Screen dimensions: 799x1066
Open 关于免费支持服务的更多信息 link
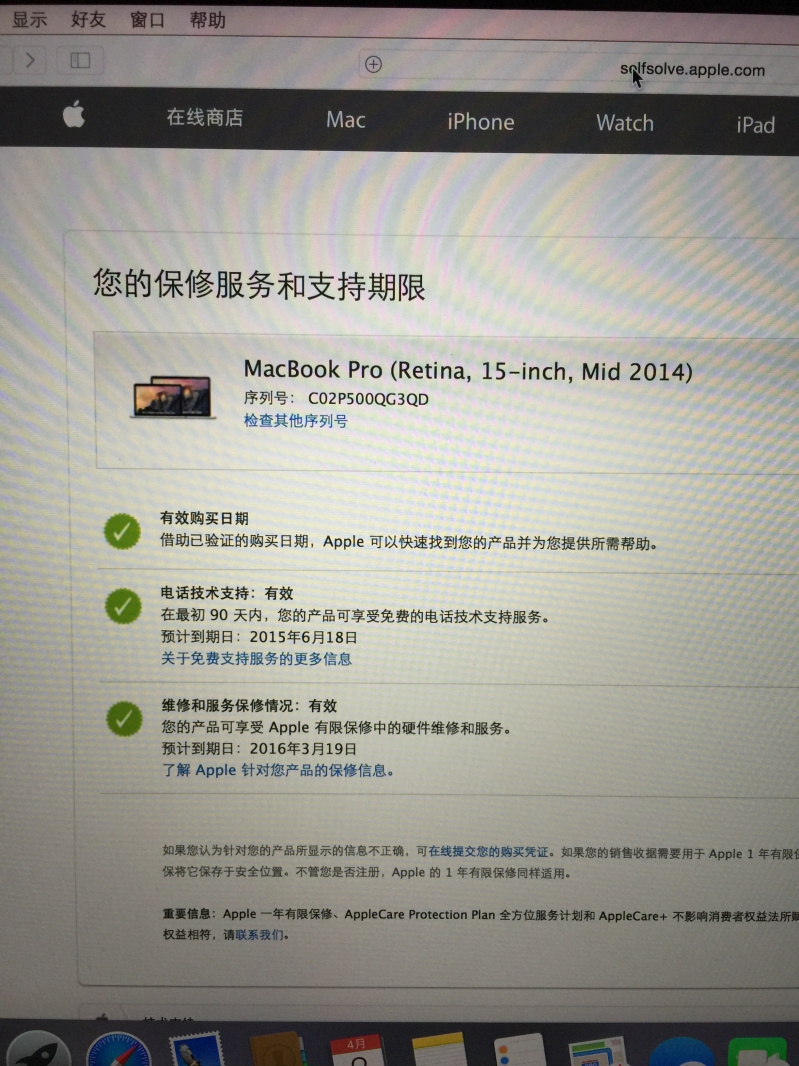click(x=256, y=658)
